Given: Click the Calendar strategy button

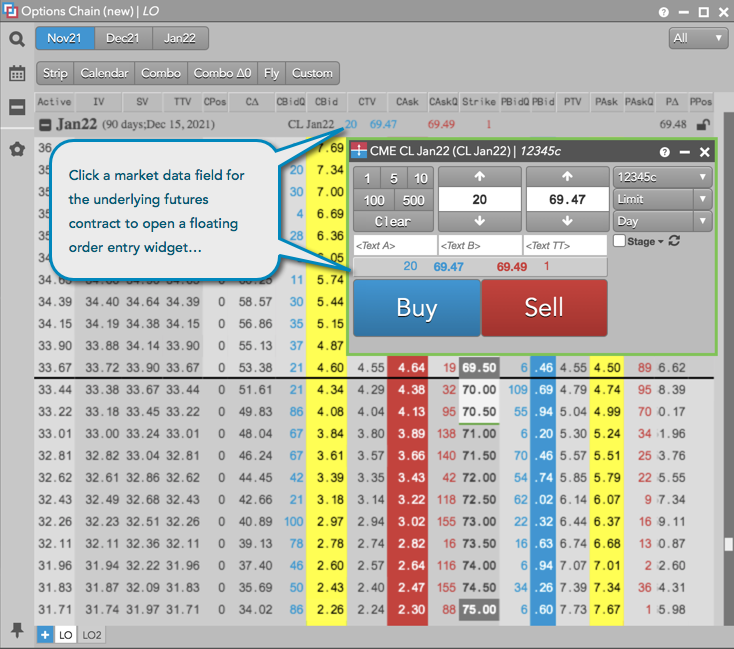Looking at the screenshot, I should click(104, 73).
